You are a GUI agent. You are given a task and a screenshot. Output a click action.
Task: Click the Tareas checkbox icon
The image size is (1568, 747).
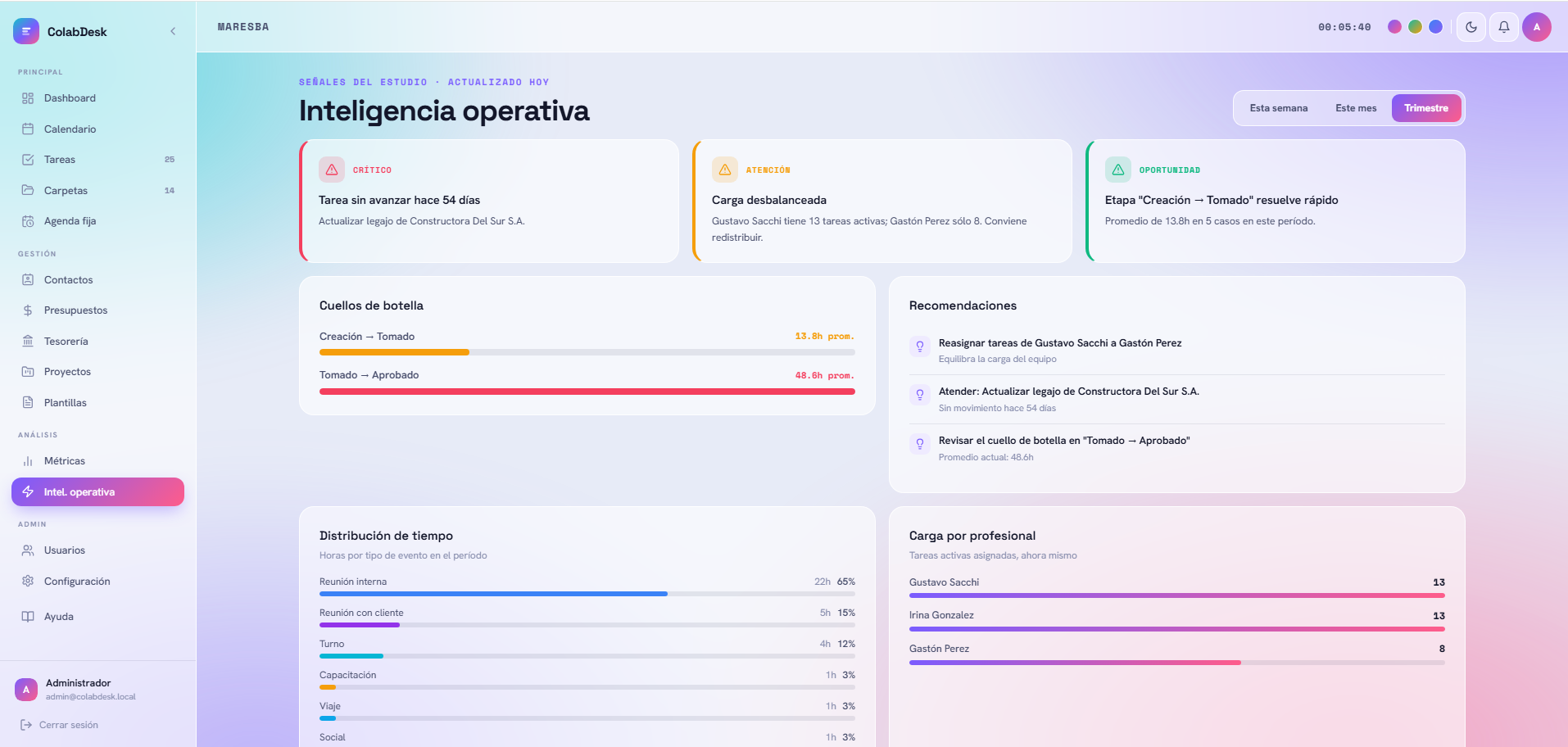[28, 160]
